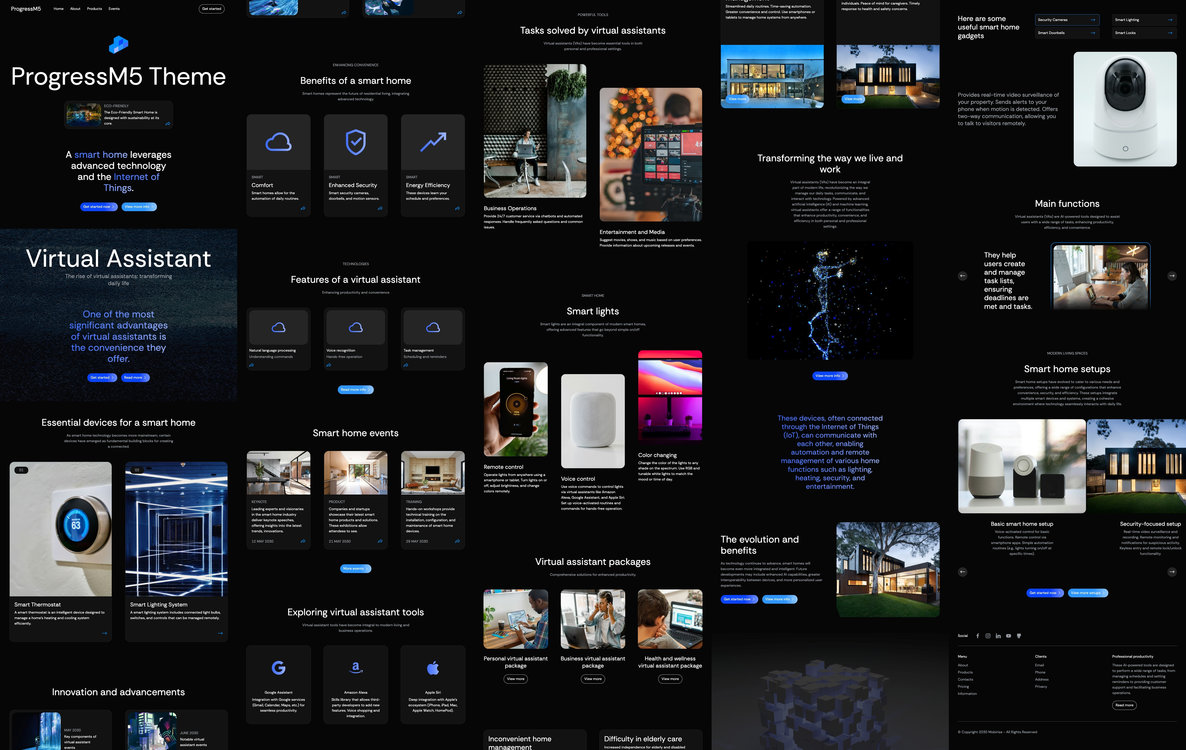The height and width of the screenshot is (750, 1186).
Task: Go to previous slide in Main functions carousel
Action: coord(963,275)
